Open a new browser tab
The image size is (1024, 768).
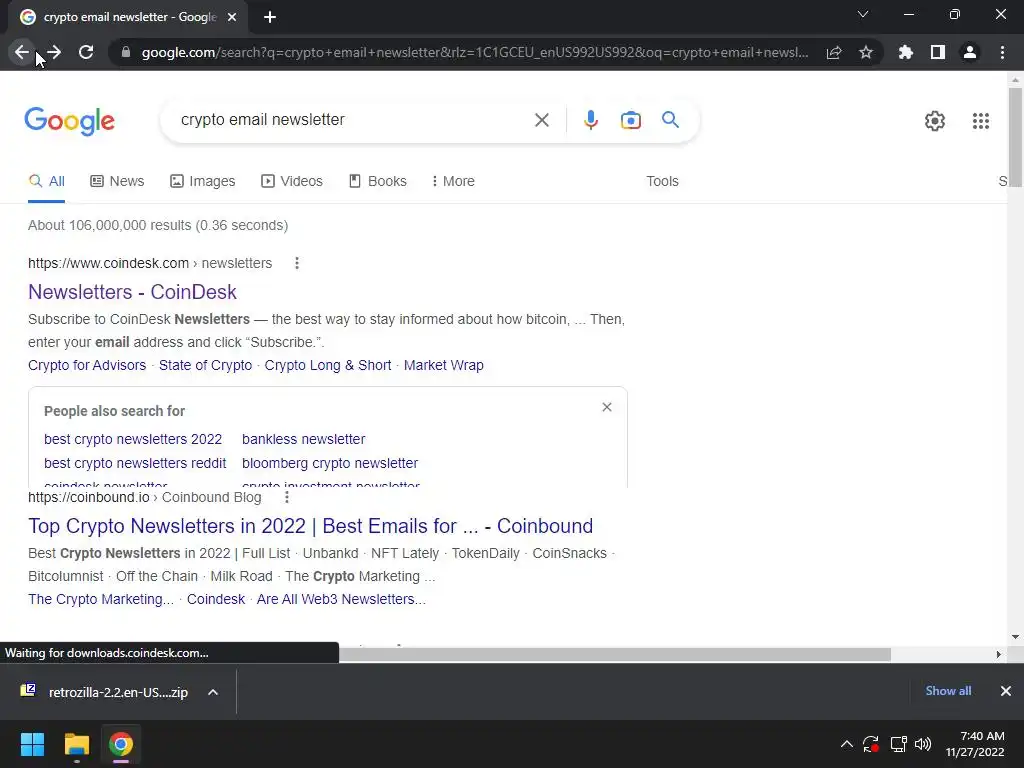(x=270, y=18)
